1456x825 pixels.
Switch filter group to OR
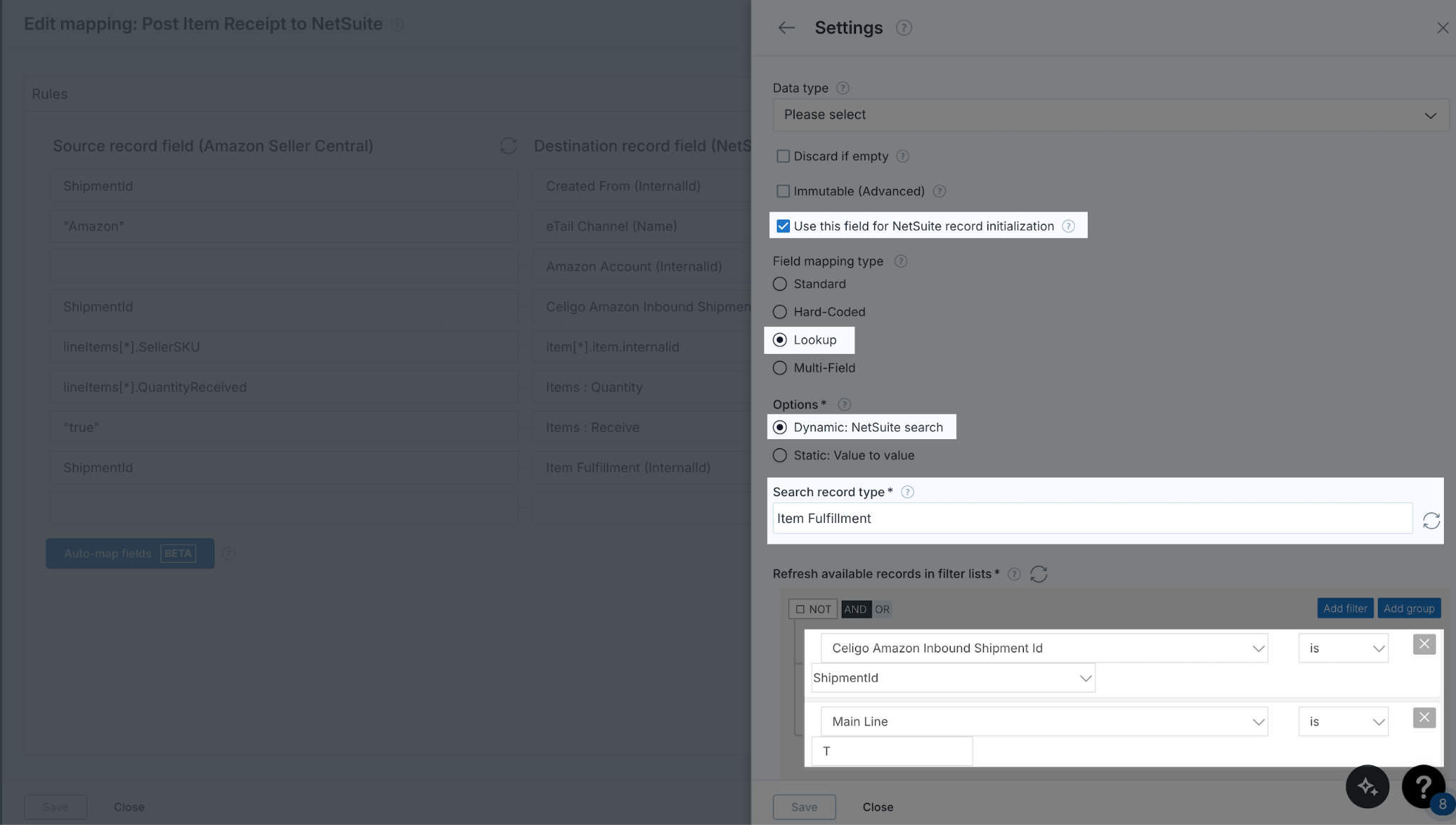pos(882,610)
